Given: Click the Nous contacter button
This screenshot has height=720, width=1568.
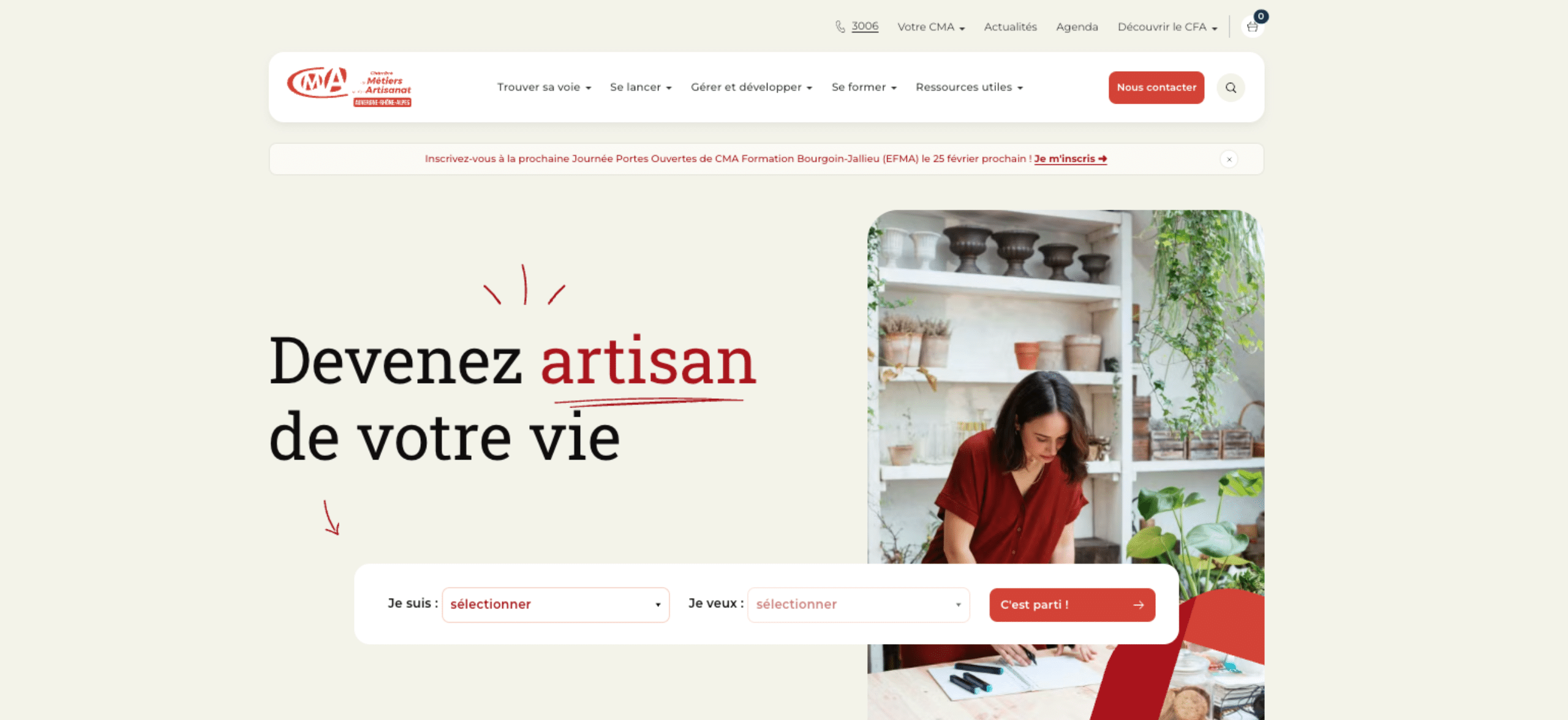Looking at the screenshot, I should pos(1156,88).
